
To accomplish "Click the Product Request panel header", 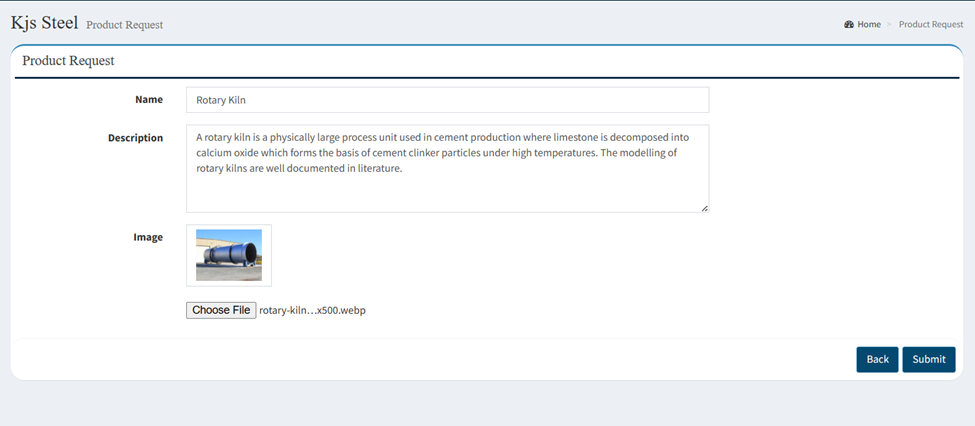I will tap(68, 61).
